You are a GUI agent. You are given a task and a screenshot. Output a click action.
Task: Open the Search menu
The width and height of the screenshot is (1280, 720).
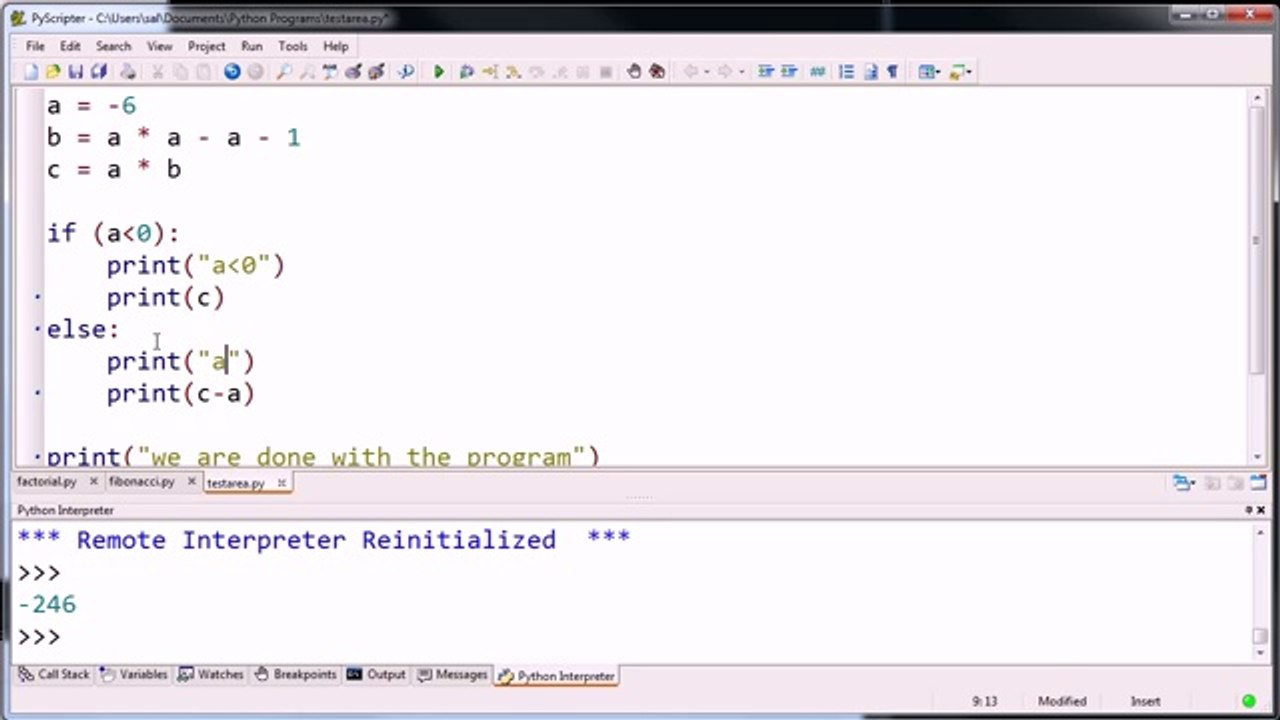point(113,46)
